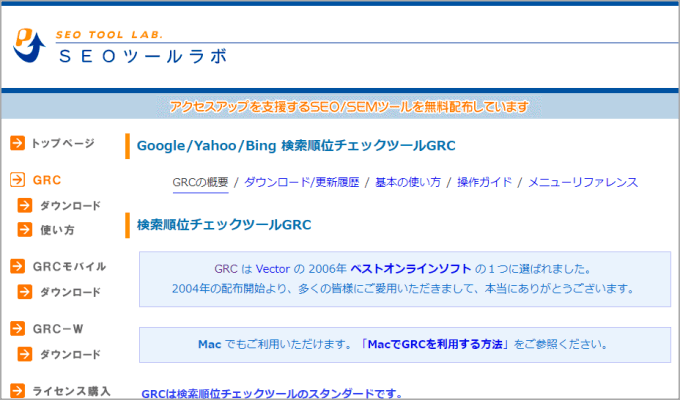Click the SEO Tool Lab logo icon
This screenshot has height=400, width=680.
[x=29, y=45]
